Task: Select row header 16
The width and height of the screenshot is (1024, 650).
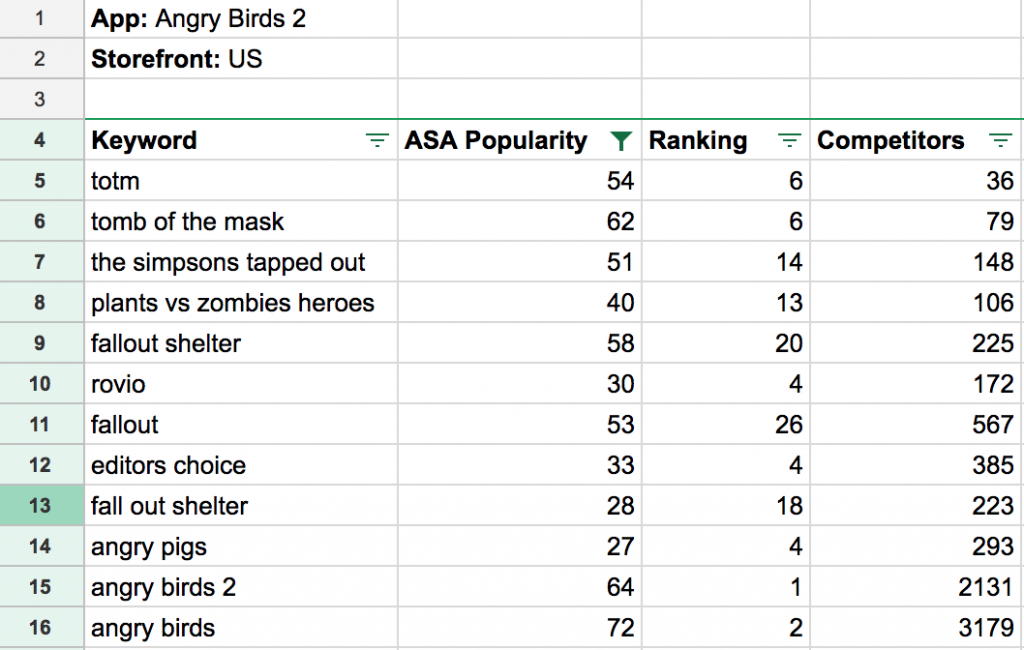Action: click(42, 628)
